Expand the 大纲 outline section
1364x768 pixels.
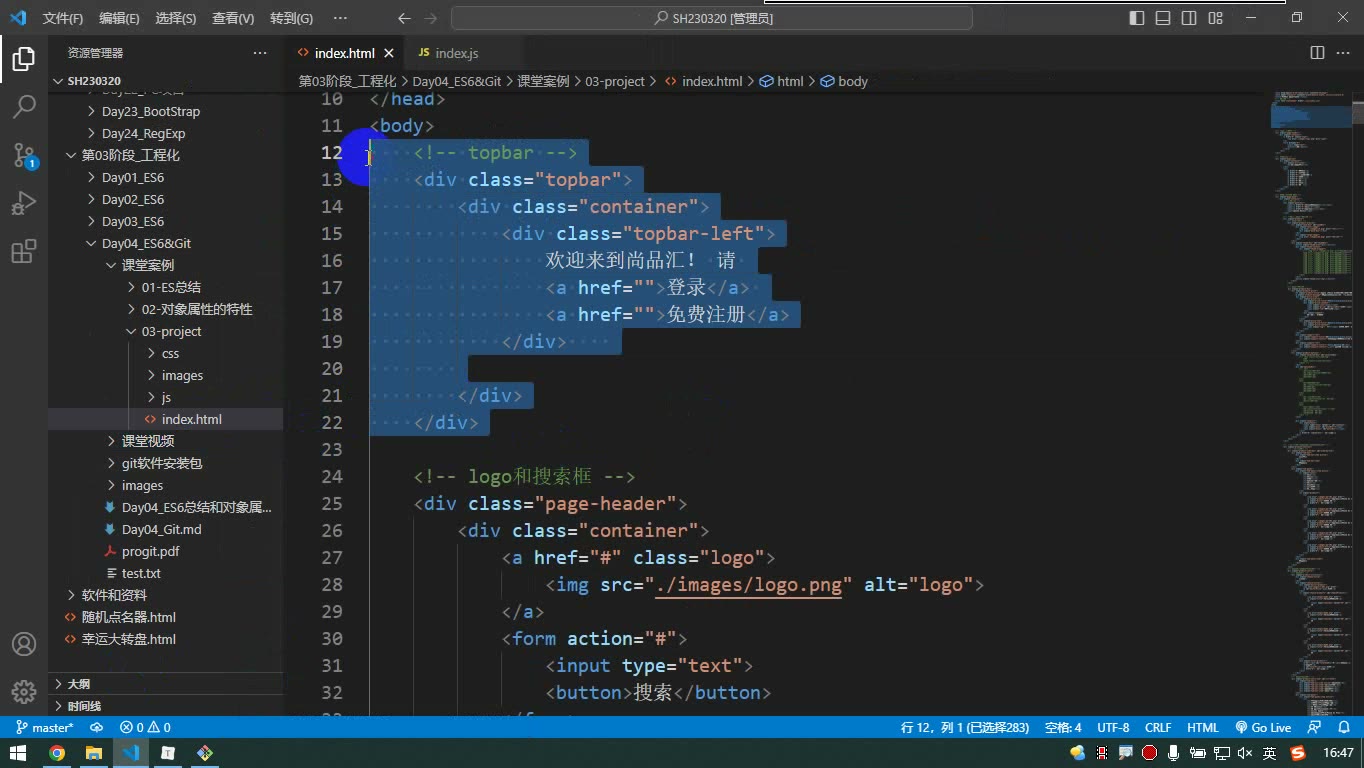[x=166, y=684]
